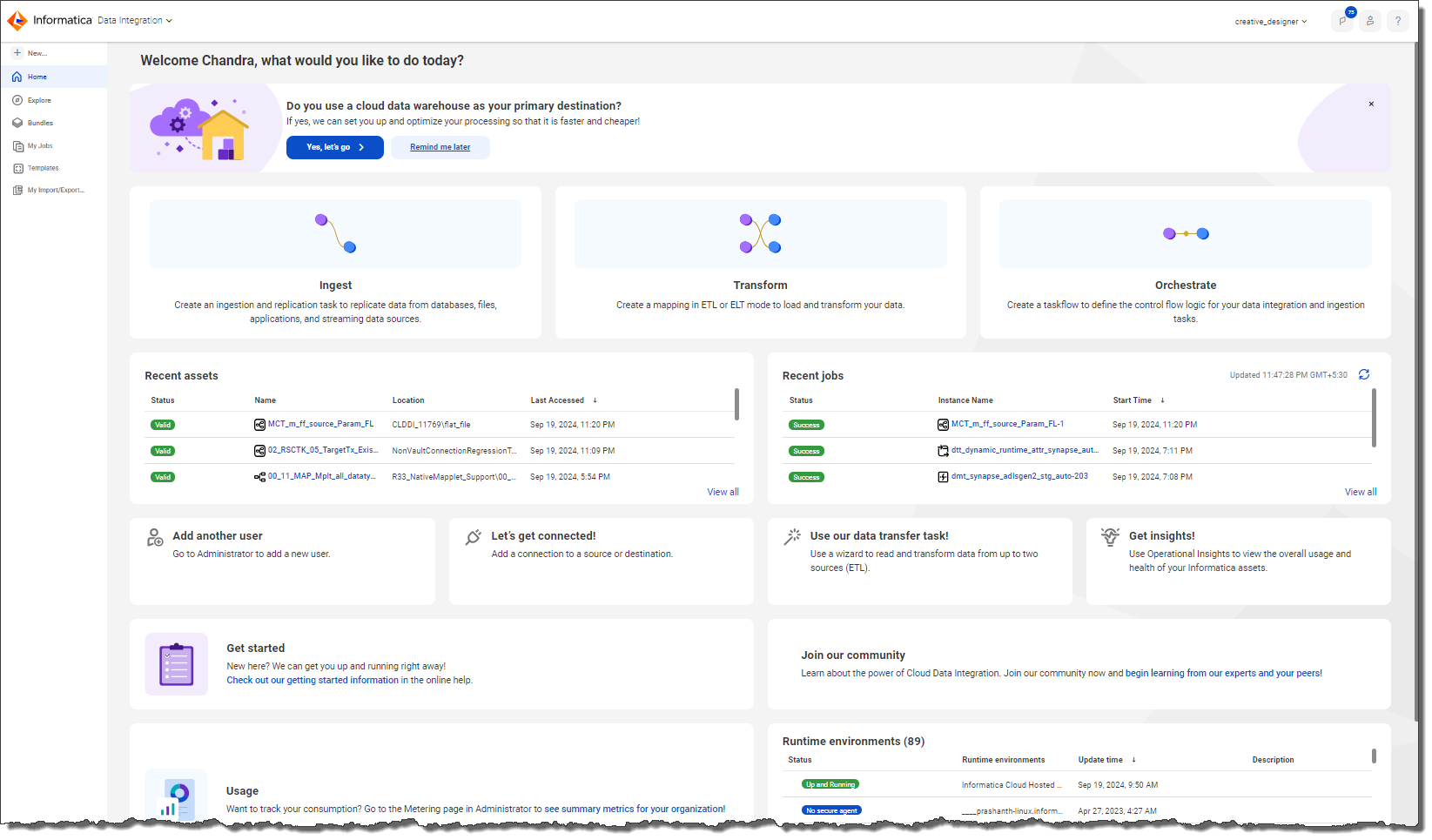Sort runtime environments by Update time arrow

pyautogui.click(x=1133, y=760)
